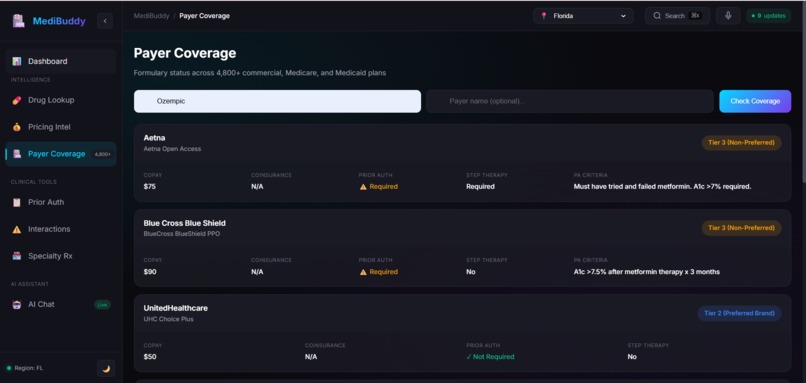Click the Tier 2 (Preferred Brand) badge
Image resolution: width=806 pixels, height=383 pixels.
click(x=739, y=313)
